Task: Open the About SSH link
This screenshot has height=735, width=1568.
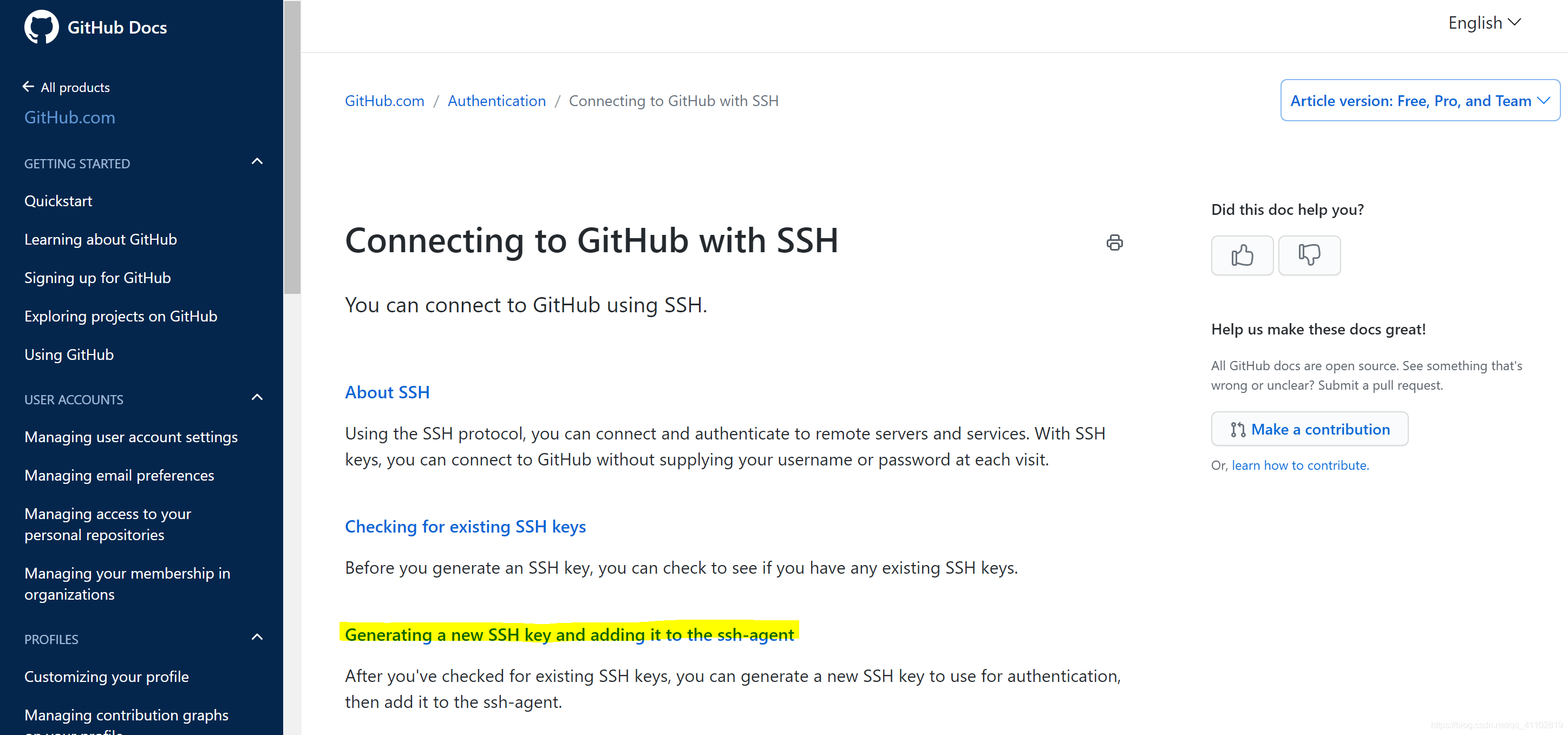Action: [x=387, y=392]
